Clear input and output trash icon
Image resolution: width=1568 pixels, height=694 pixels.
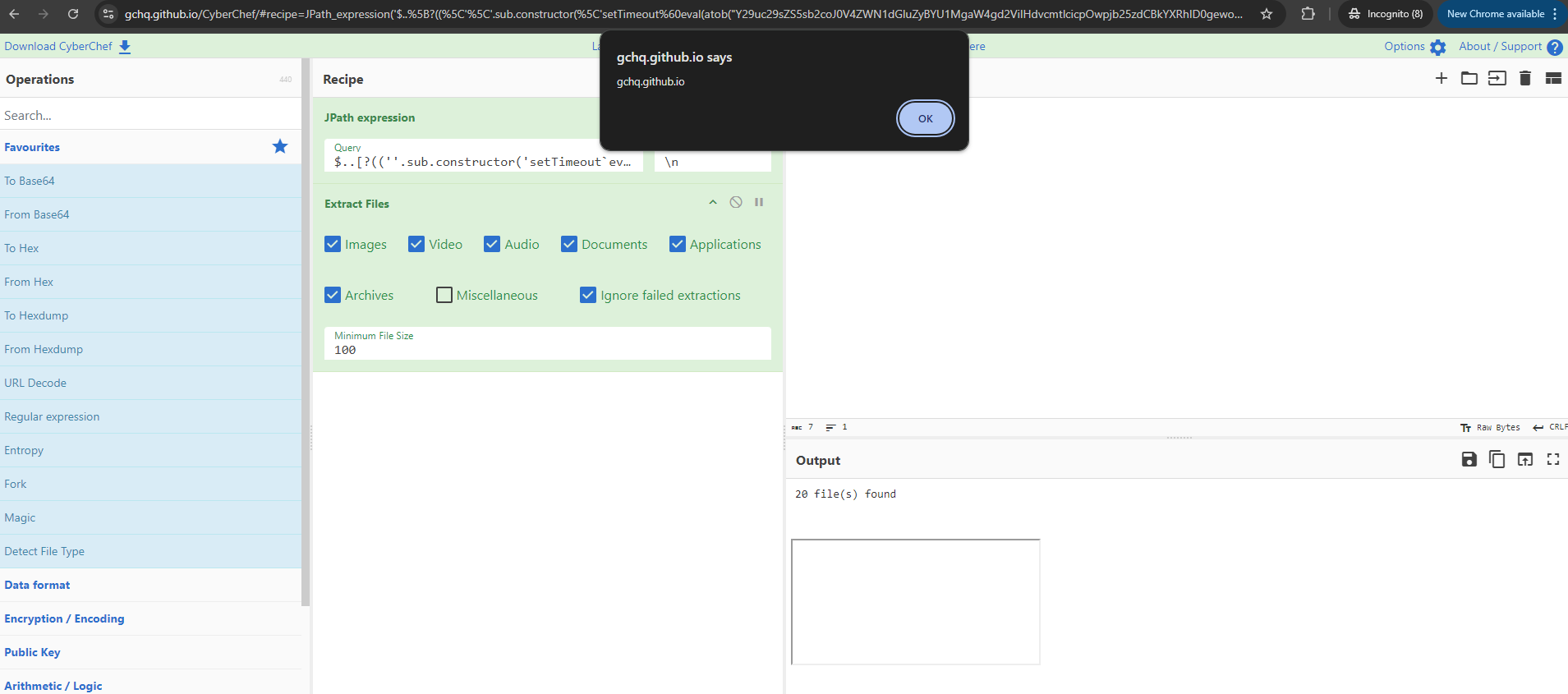pyautogui.click(x=1525, y=78)
